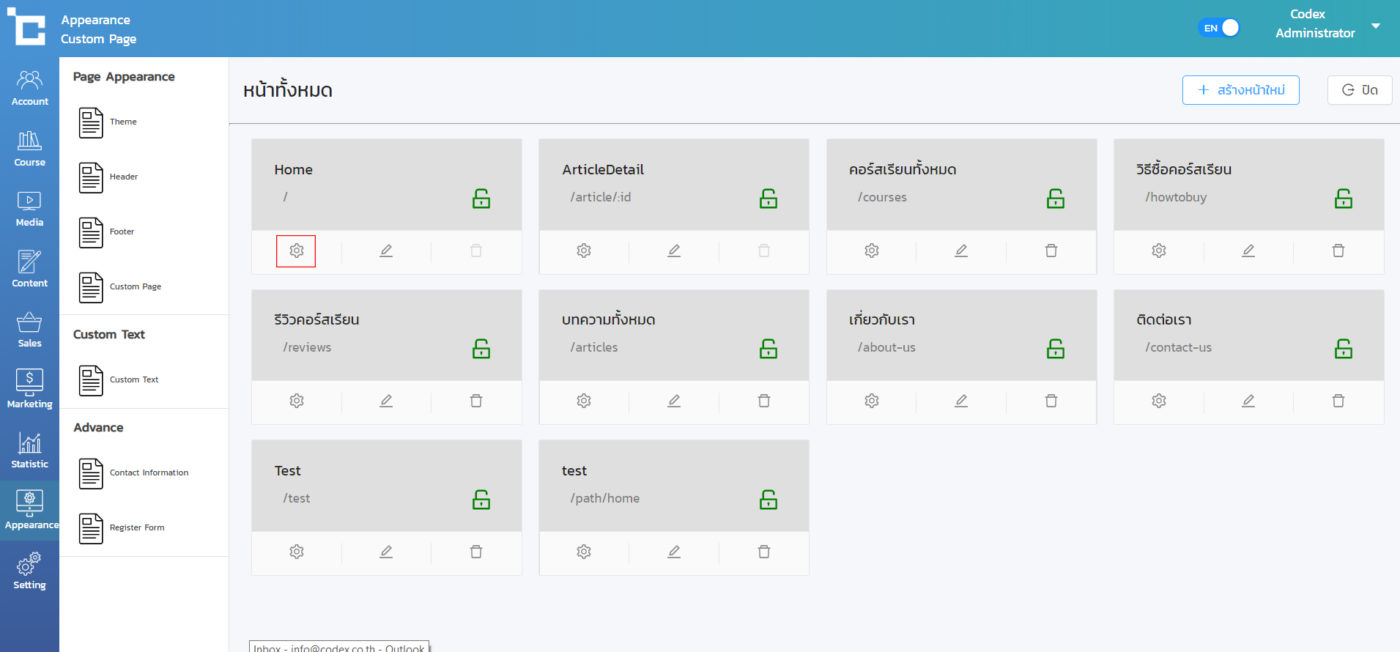Open settings gear for Home page

pos(296,251)
